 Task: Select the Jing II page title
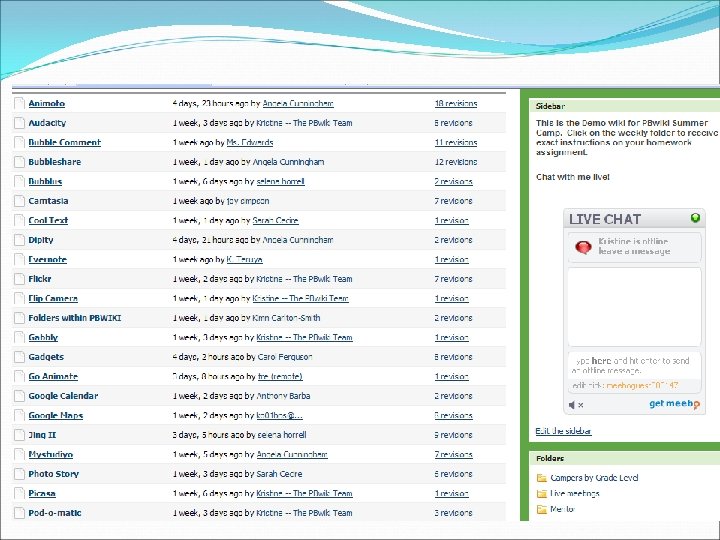tap(42, 435)
